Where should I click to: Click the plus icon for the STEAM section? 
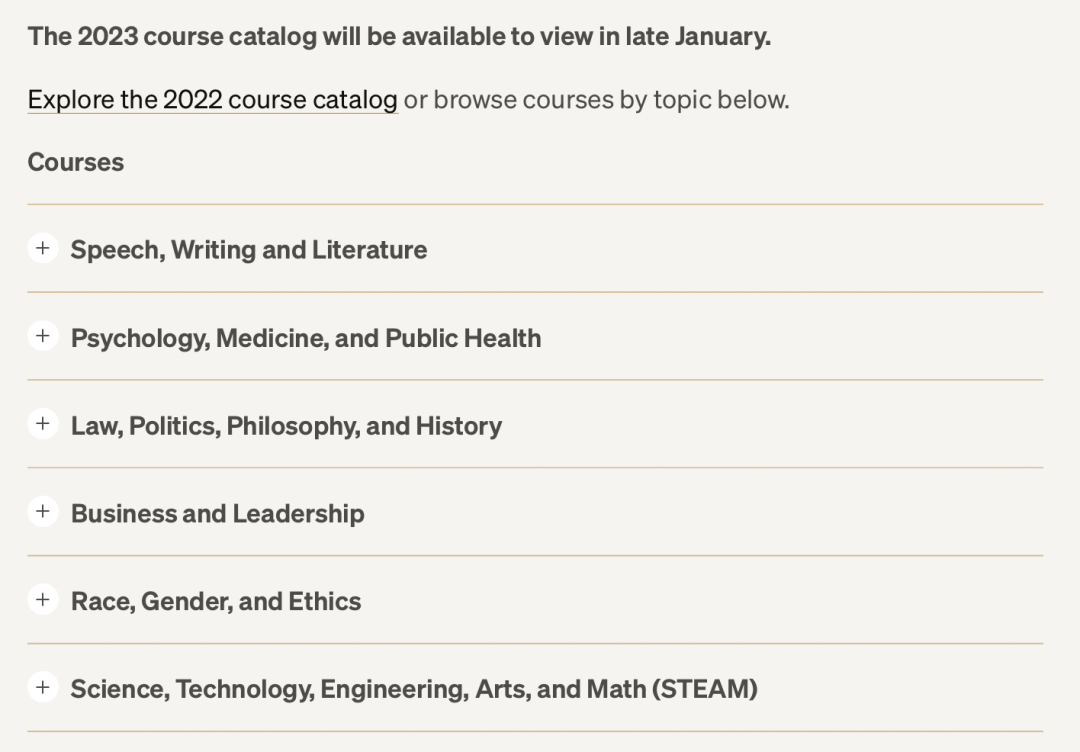click(42, 688)
